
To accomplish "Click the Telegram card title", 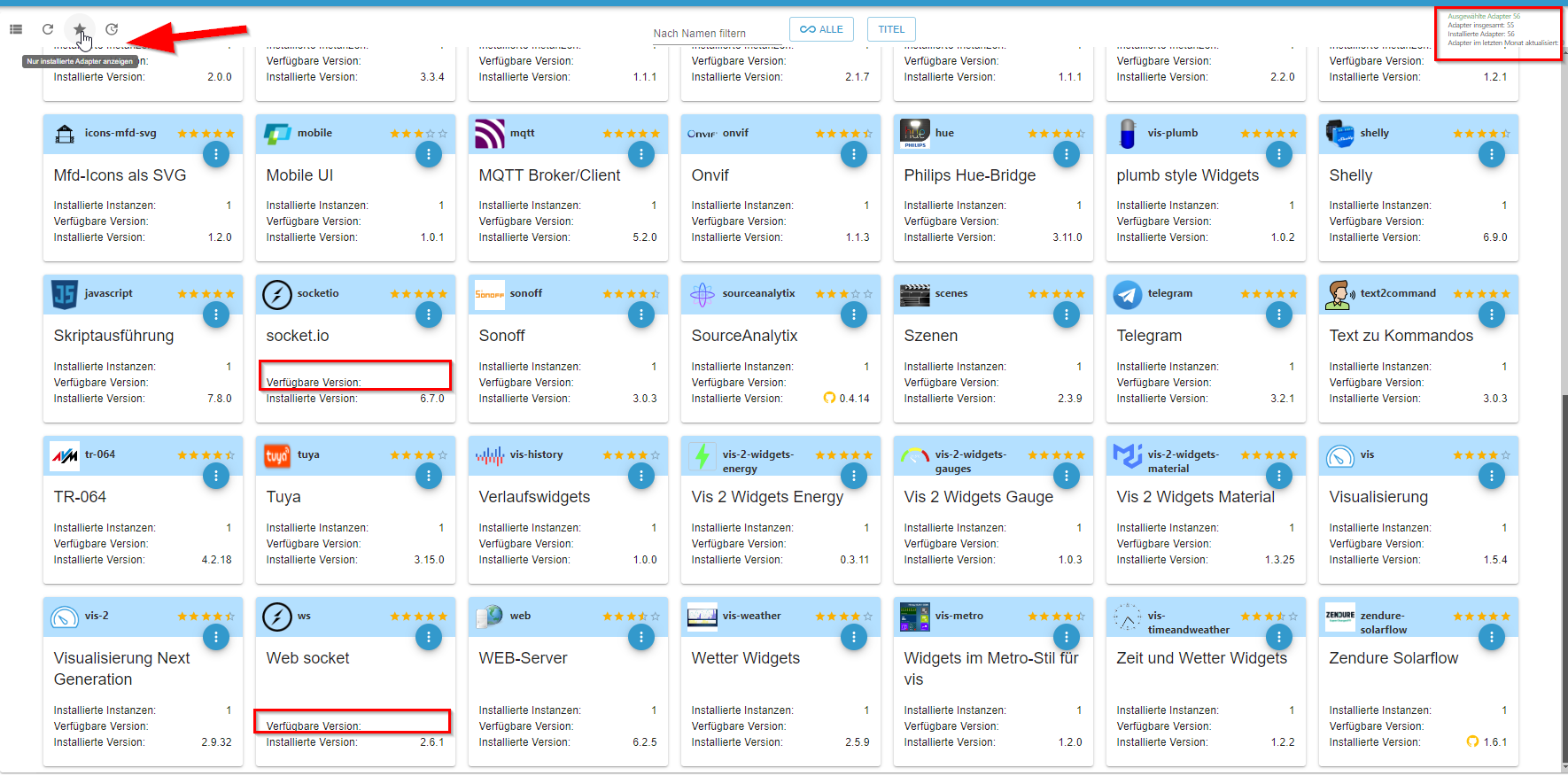I will 1149,336.
